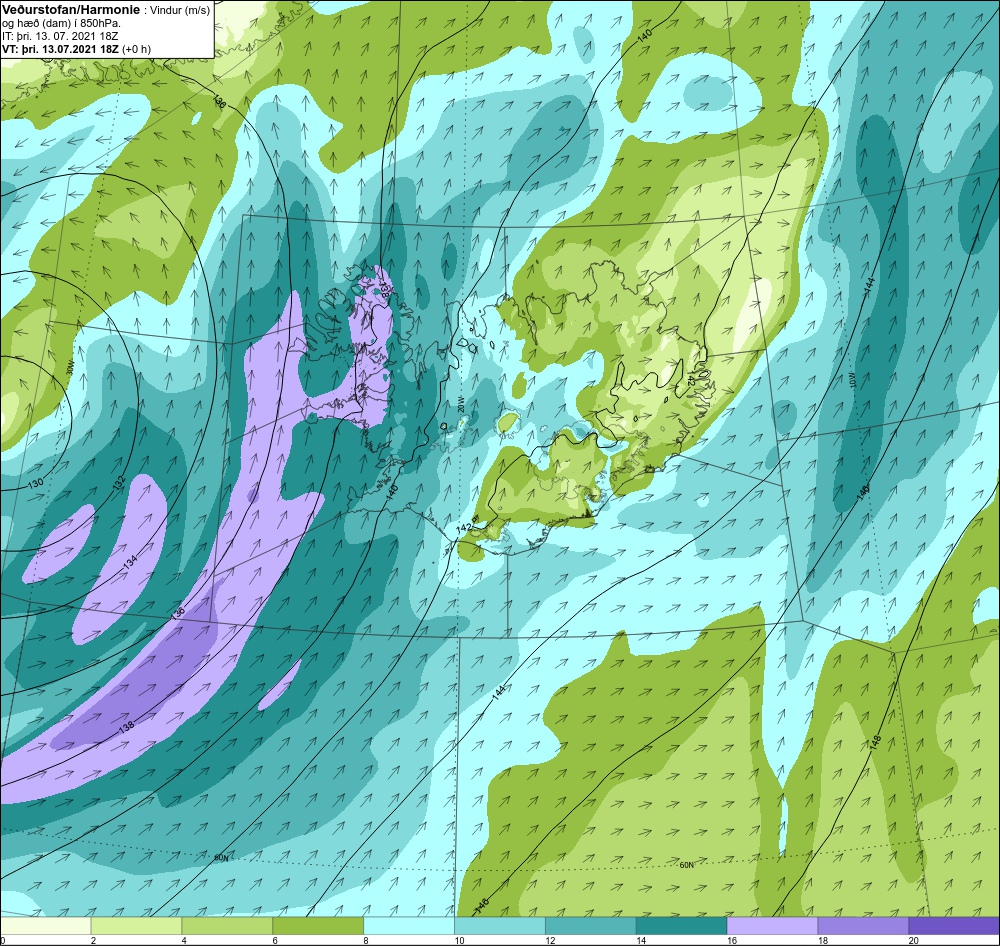
Task: Click the "20W" longitude label
Action: (460, 403)
